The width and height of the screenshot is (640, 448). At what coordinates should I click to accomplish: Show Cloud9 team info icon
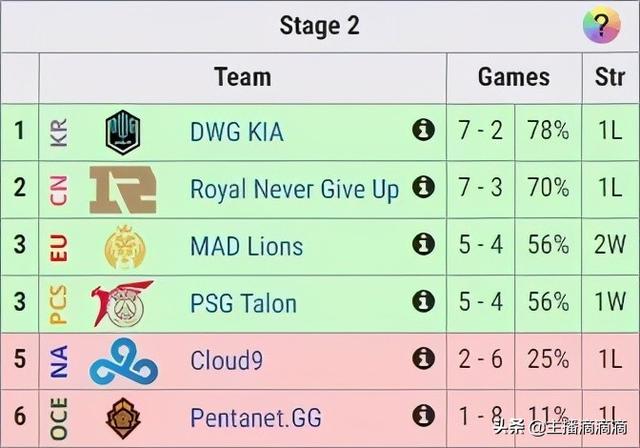pyautogui.click(x=424, y=358)
